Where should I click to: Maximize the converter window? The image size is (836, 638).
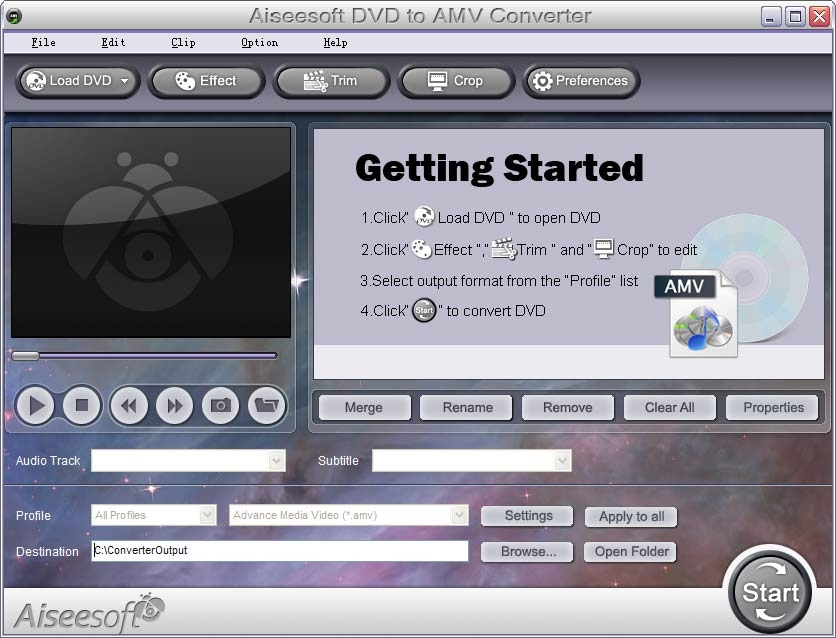pyautogui.click(x=795, y=17)
